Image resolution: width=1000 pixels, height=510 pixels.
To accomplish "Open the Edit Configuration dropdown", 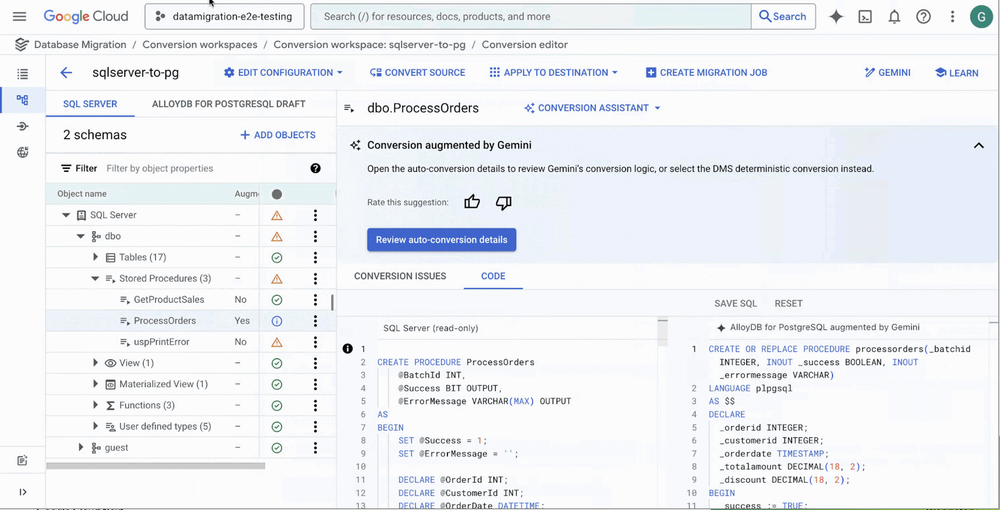I will pyautogui.click(x=284, y=73).
